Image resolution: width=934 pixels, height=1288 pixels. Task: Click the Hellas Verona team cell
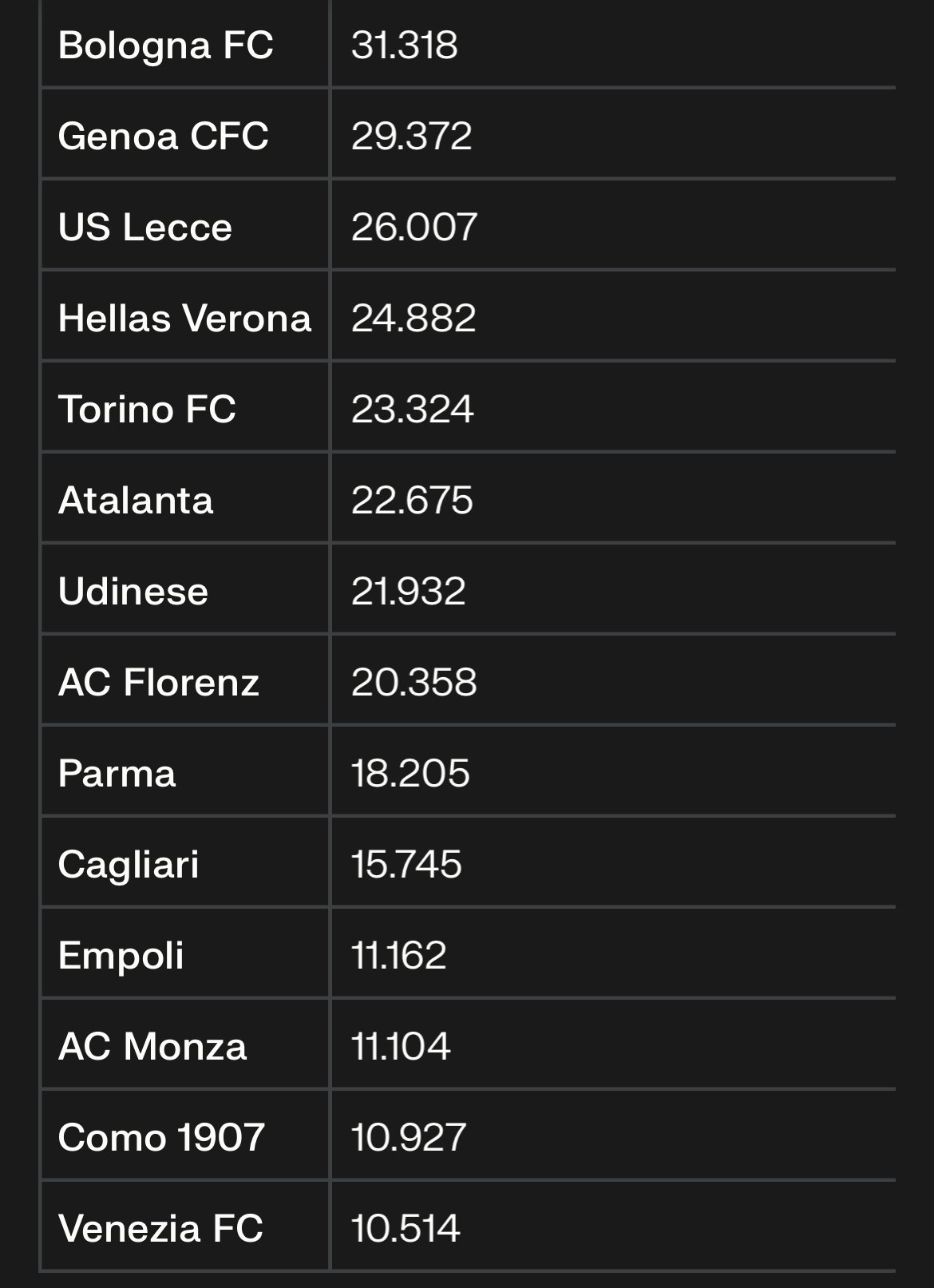pyautogui.click(x=184, y=318)
